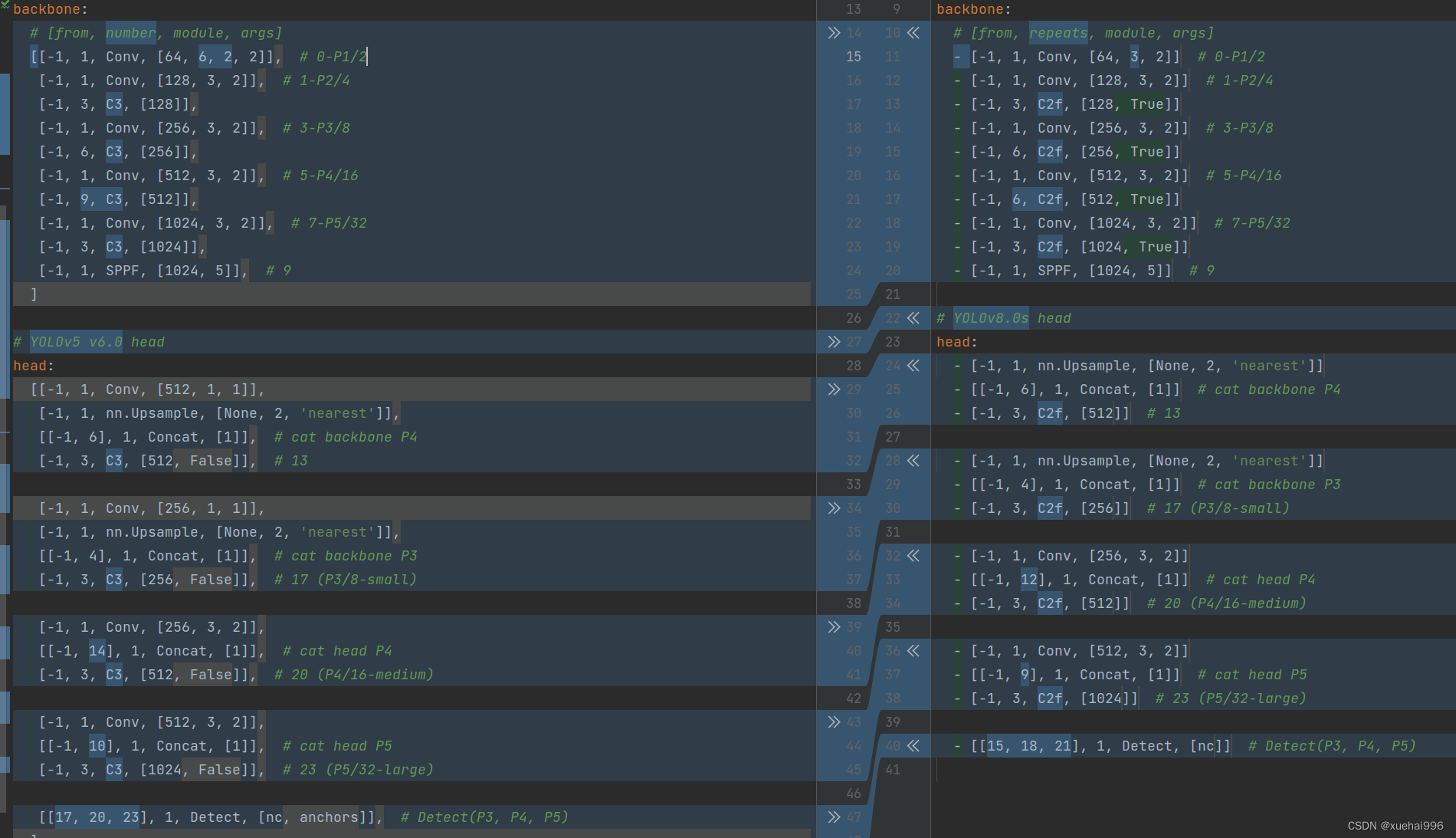Click right Detect comment '# Detect(P3, P4, P5)'
The width and height of the screenshot is (1456, 838).
point(1332,746)
